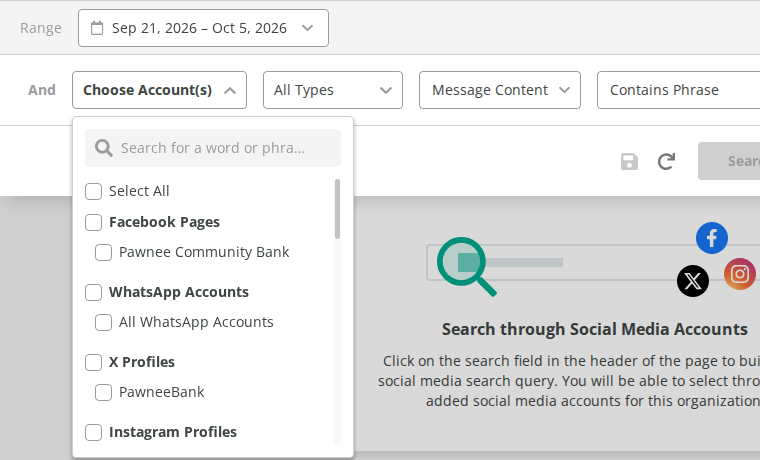The width and height of the screenshot is (760, 460).
Task: Click the Instagram logo icon
Action: pos(740,274)
